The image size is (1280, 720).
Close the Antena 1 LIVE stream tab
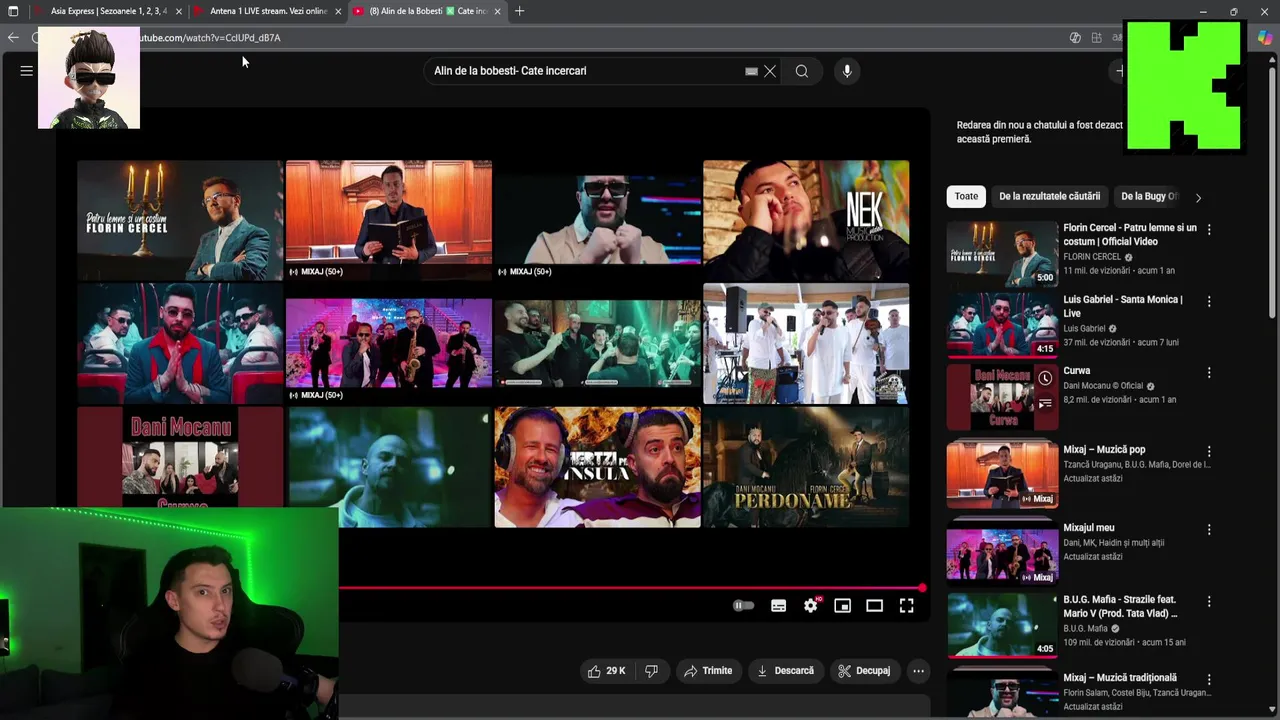pos(338,11)
